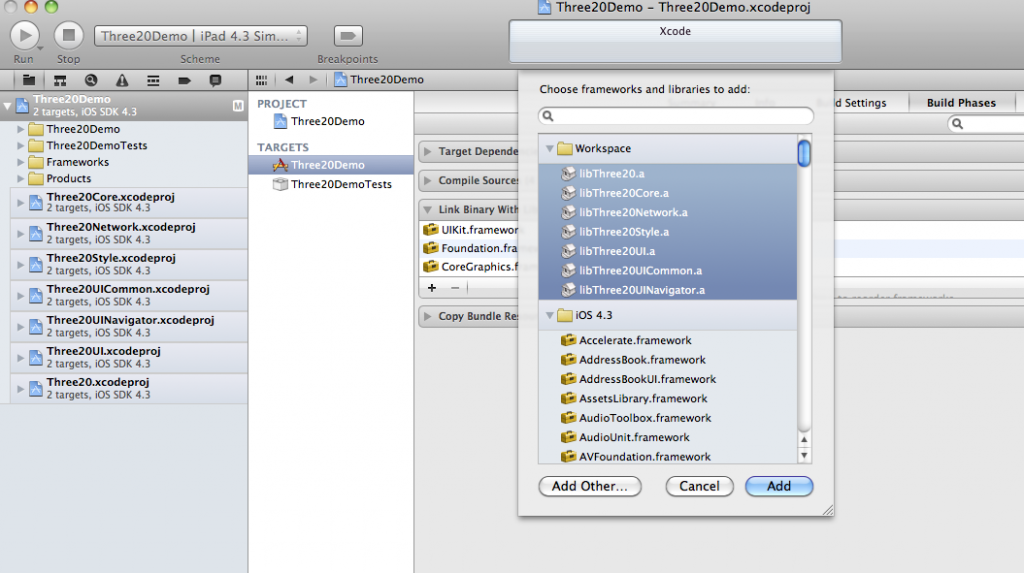
Task: Open the Debug navigator icon
Action: pyautogui.click(x=153, y=80)
